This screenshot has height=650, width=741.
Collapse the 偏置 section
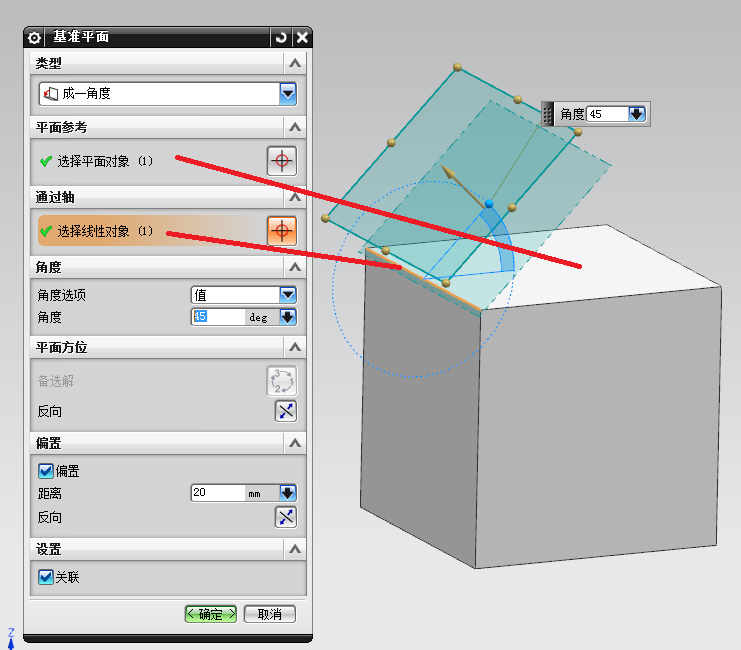295,443
